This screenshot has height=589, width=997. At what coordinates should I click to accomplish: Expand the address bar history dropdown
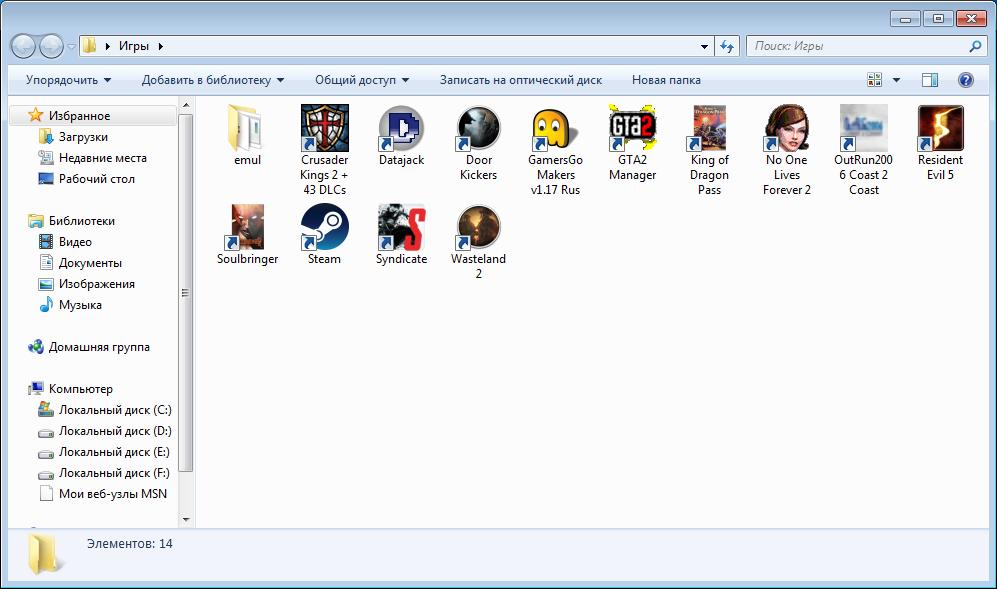(x=704, y=46)
